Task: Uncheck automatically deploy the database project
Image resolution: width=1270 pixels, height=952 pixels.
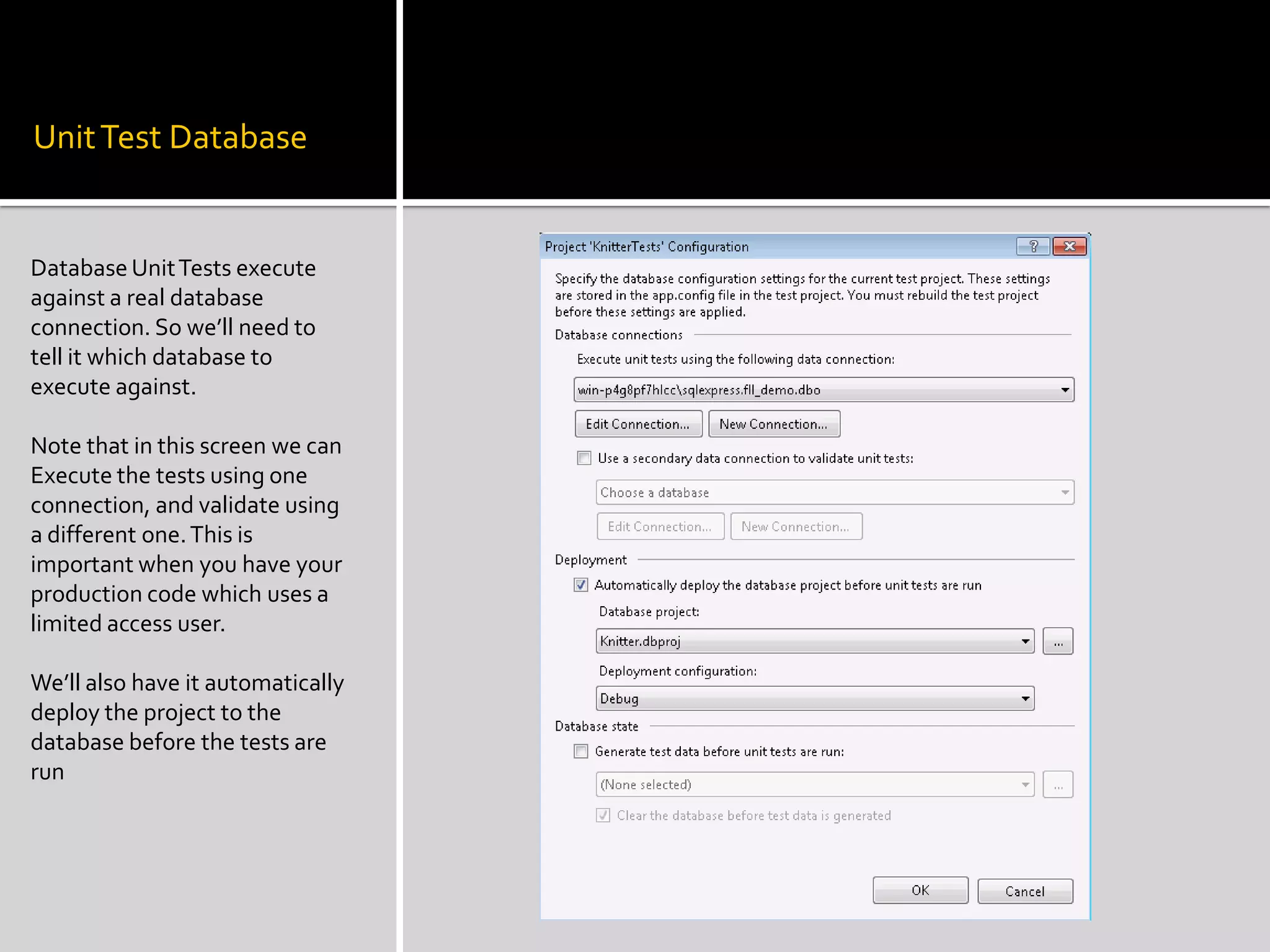Action: point(581,585)
